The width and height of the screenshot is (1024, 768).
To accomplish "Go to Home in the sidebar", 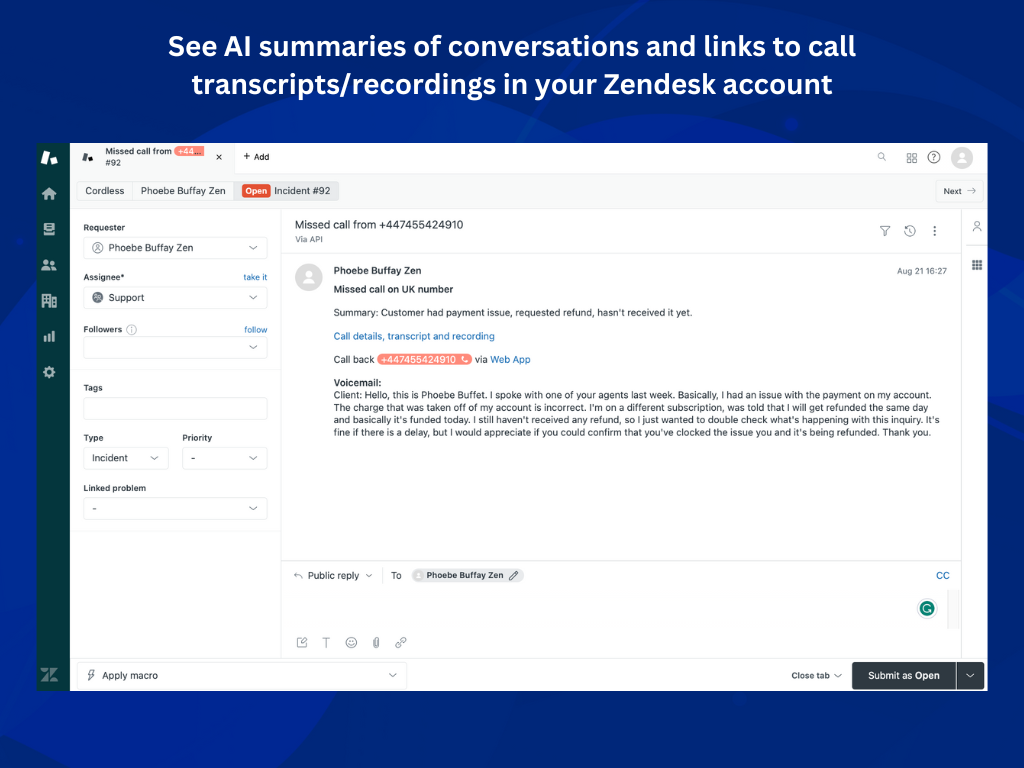I will [x=49, y=193].
